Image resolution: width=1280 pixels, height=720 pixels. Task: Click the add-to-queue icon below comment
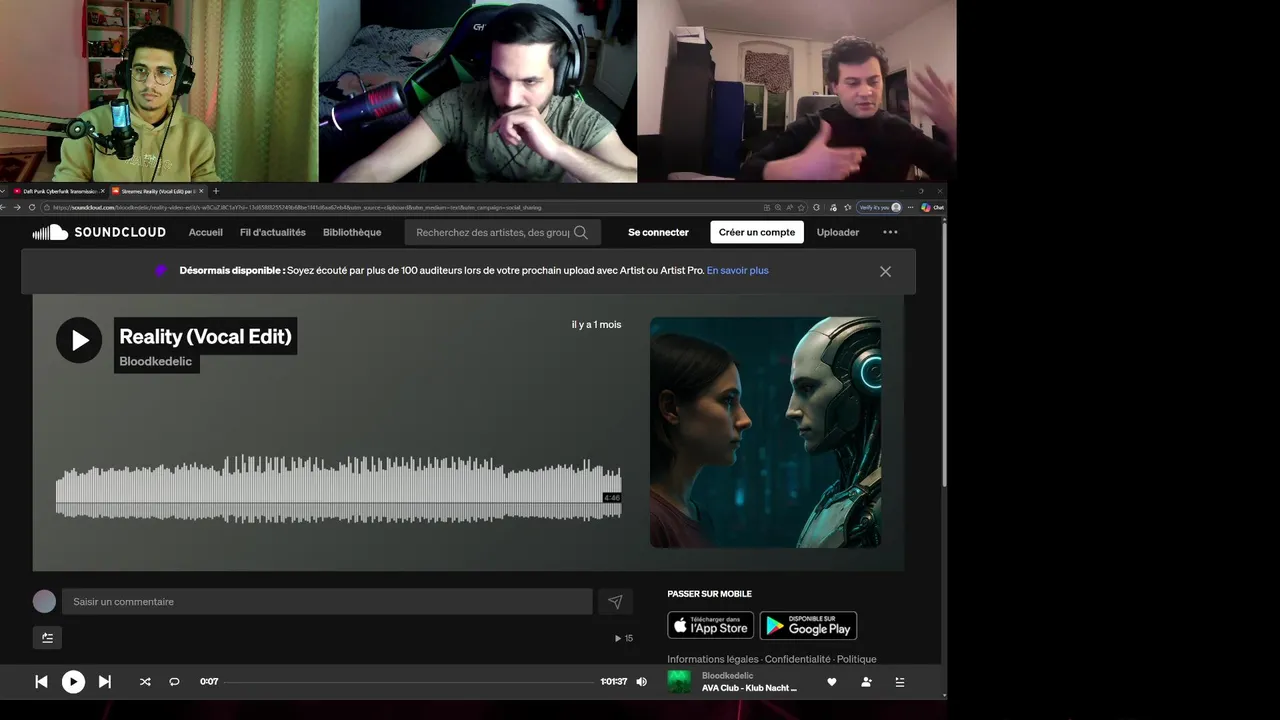click(47, 637)
